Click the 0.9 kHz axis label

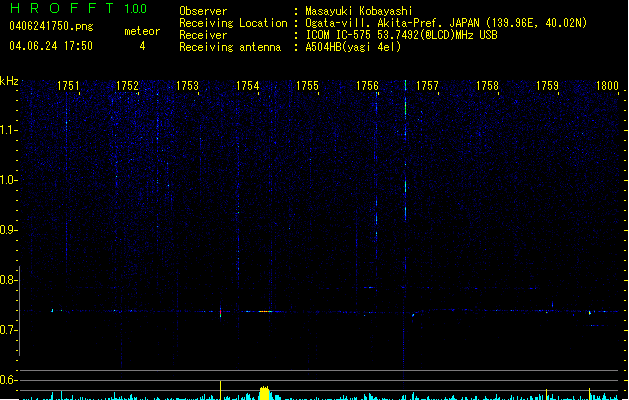pyautogui.click(x=9, y=230)
